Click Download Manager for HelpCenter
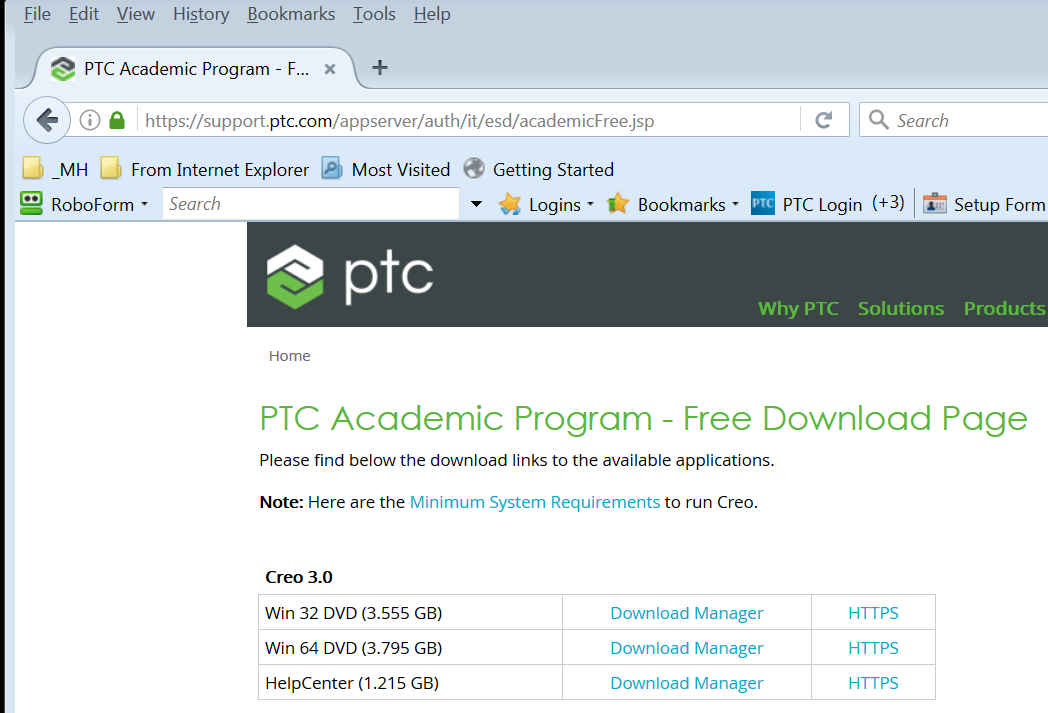This screenshot has height=713, width=1048. click(686, 683)
